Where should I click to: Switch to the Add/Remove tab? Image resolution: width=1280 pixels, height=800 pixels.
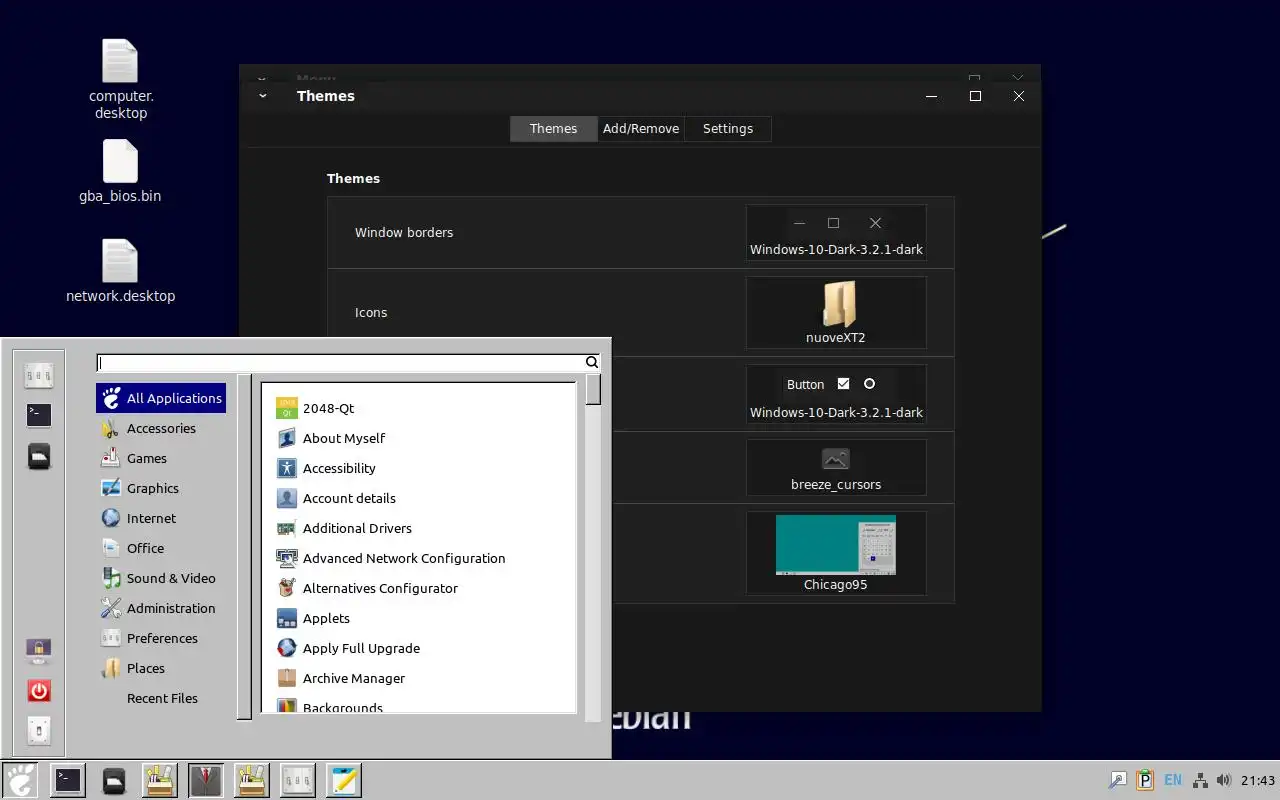coord(641,128)
